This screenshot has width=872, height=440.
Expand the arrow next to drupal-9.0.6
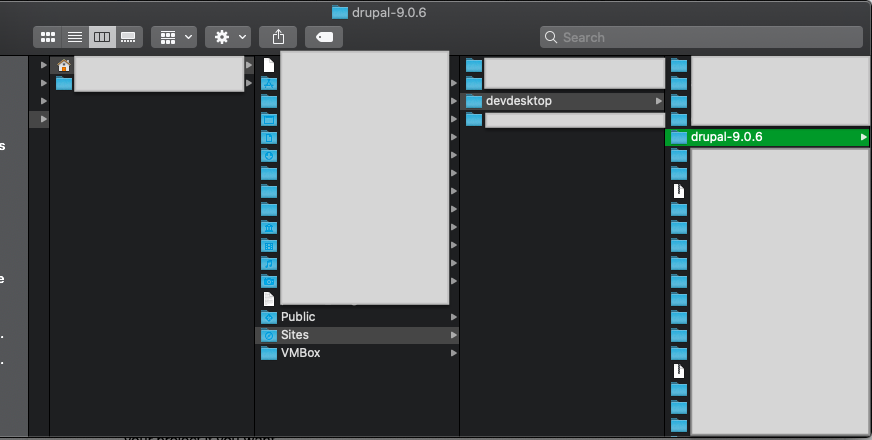(863, 137)
